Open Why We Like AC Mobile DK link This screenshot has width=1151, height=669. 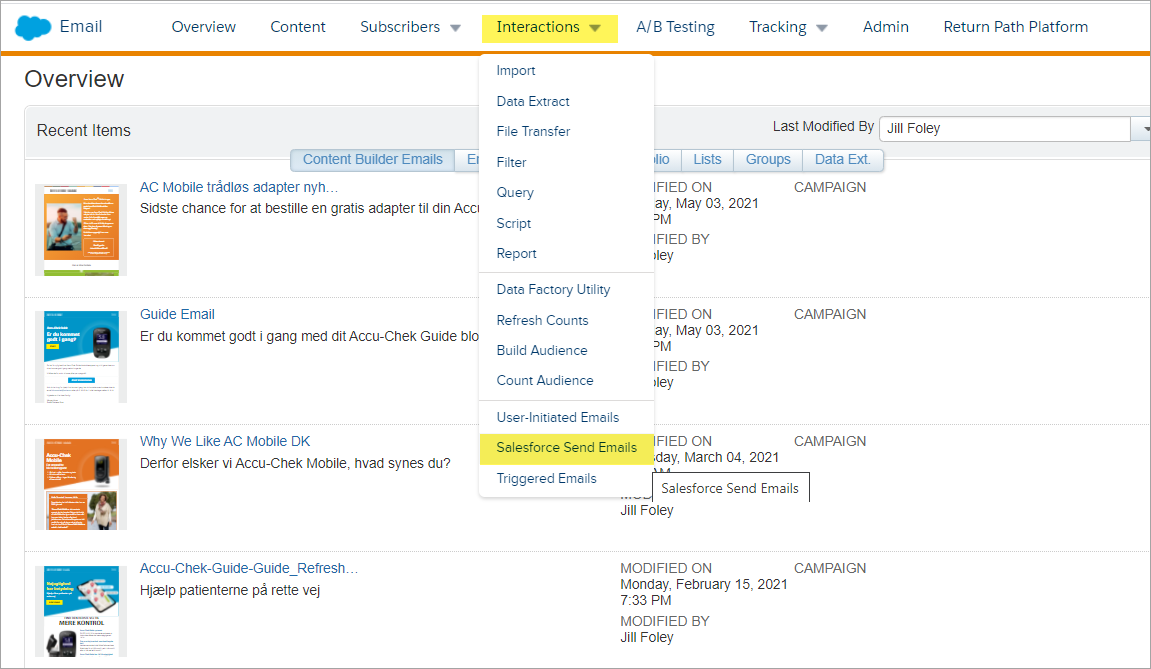[x=225, y=441]
